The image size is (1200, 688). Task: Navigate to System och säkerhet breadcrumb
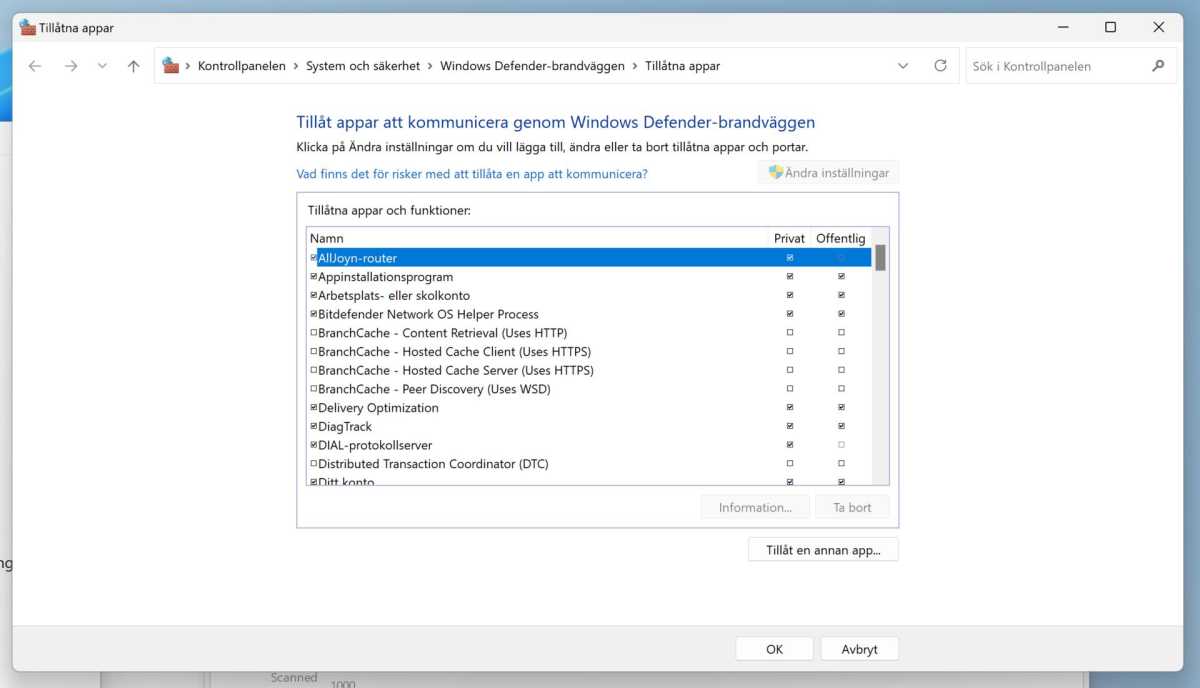click(x=363, y=66)
